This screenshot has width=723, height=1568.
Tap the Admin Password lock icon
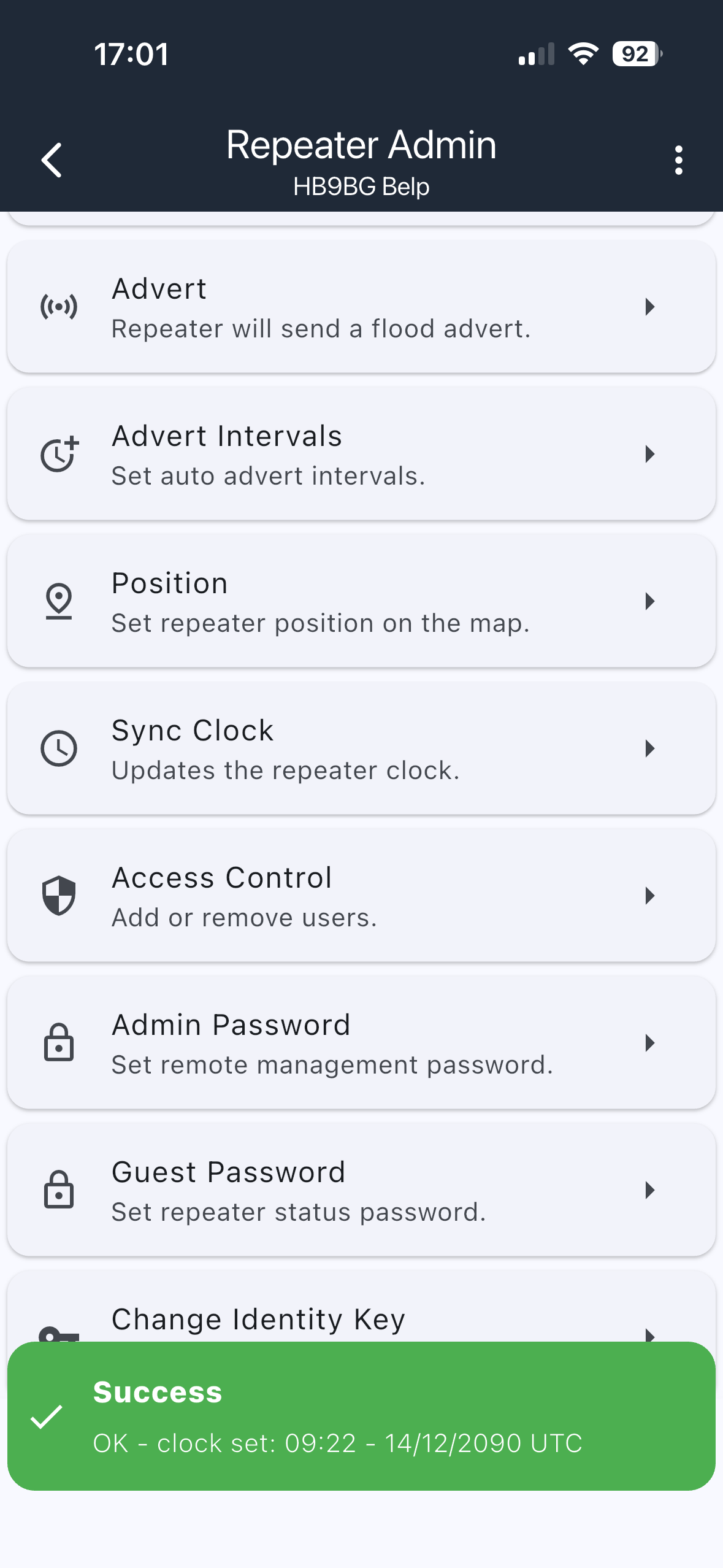point(59,1043)
